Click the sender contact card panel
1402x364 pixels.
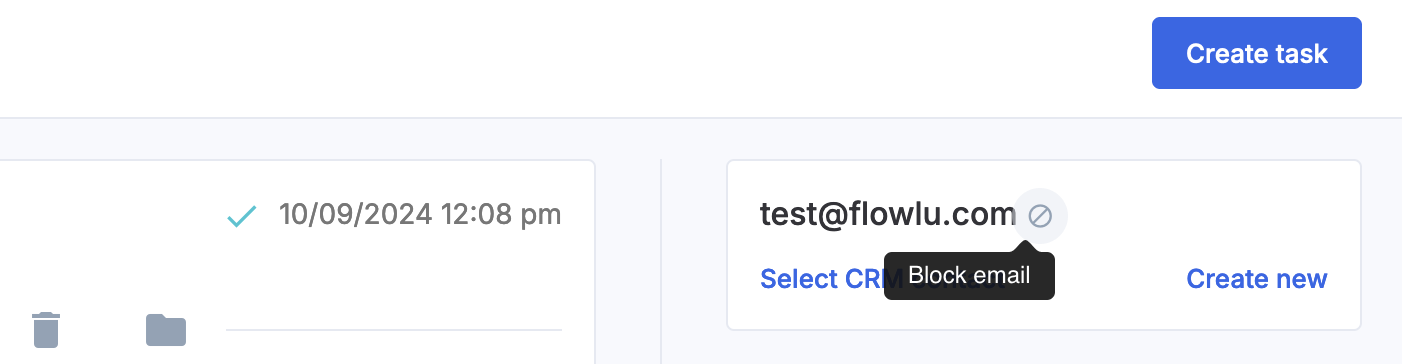(x=1044, y=245)
